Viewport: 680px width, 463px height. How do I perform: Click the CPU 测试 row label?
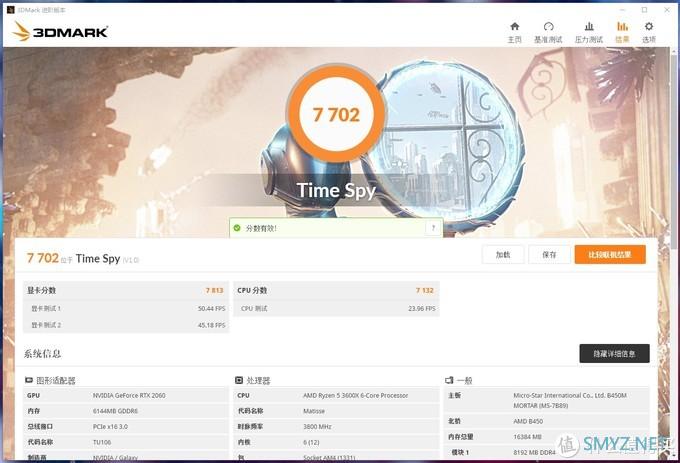254,309
